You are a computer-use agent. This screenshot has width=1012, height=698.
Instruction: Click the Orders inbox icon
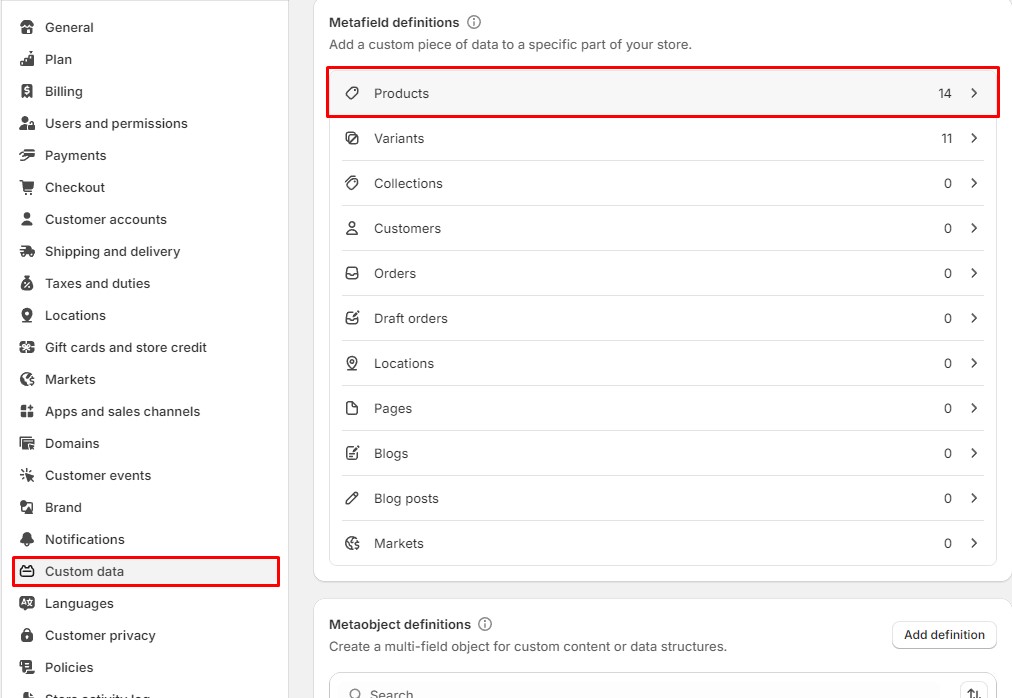coord(352,273)
